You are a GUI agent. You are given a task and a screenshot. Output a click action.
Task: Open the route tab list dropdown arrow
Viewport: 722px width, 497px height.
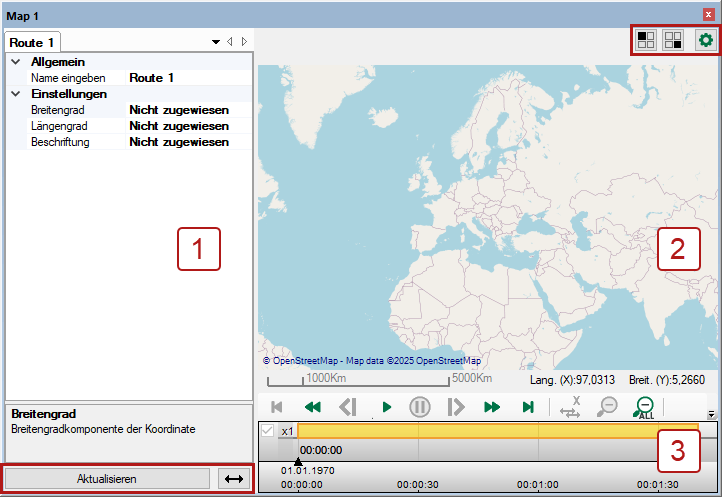click(215, 42)
